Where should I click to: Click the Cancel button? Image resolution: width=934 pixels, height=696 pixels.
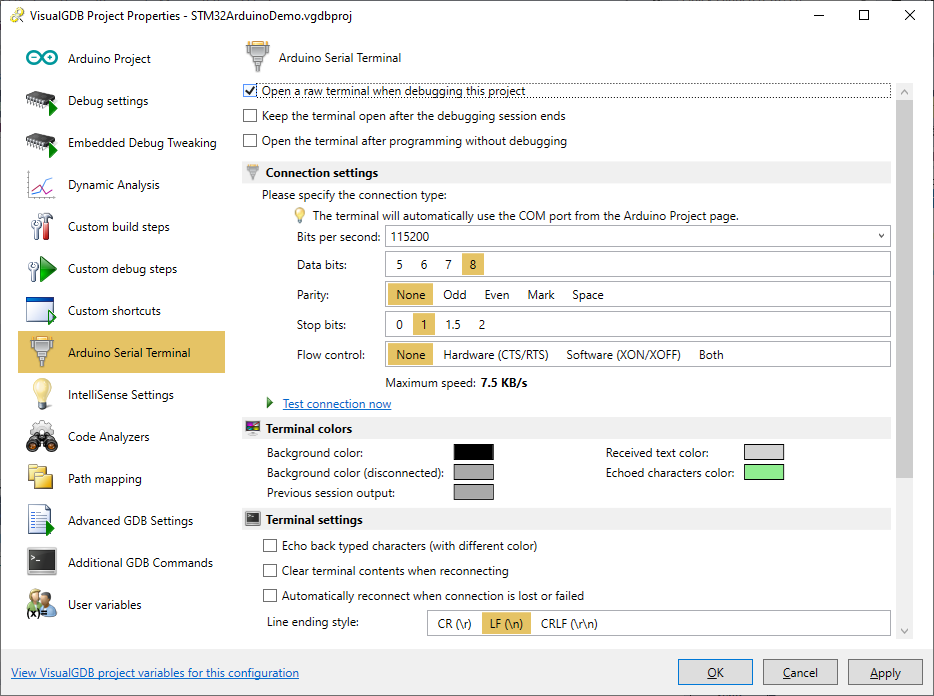pos(800,672)
